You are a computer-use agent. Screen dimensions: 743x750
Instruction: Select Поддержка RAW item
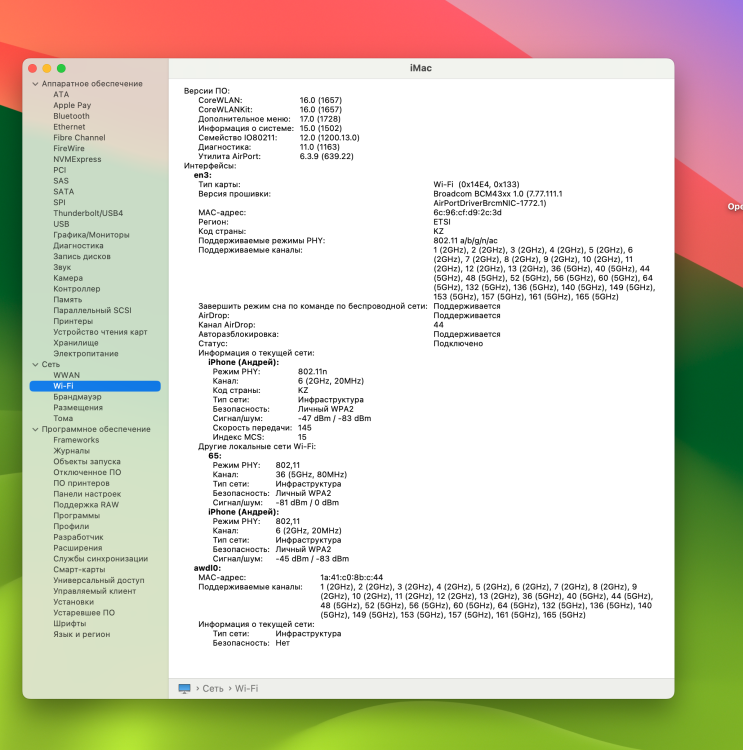[x=86, y=505]
